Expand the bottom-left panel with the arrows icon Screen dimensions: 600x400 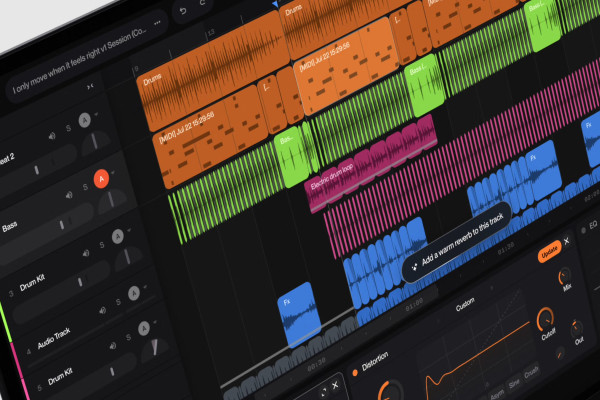click(x=324, y=392)
